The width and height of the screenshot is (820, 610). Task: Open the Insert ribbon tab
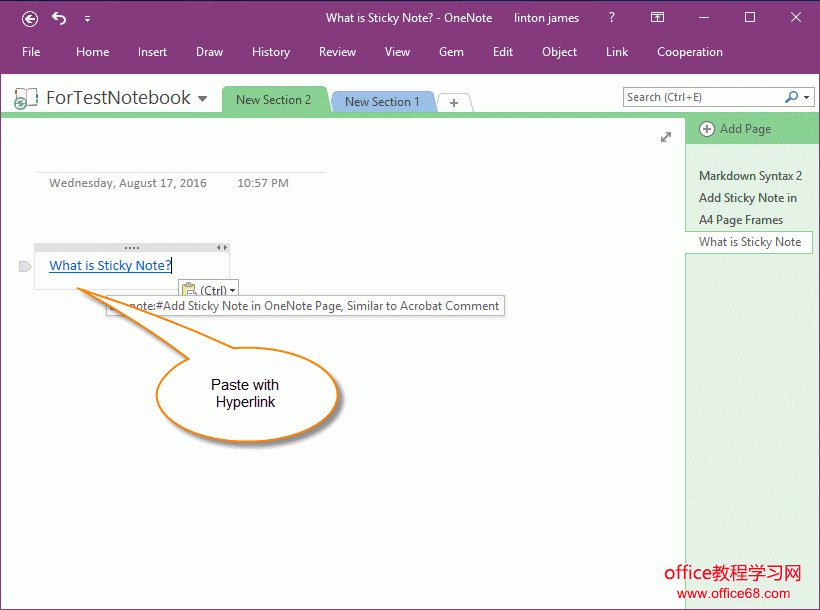152,52
